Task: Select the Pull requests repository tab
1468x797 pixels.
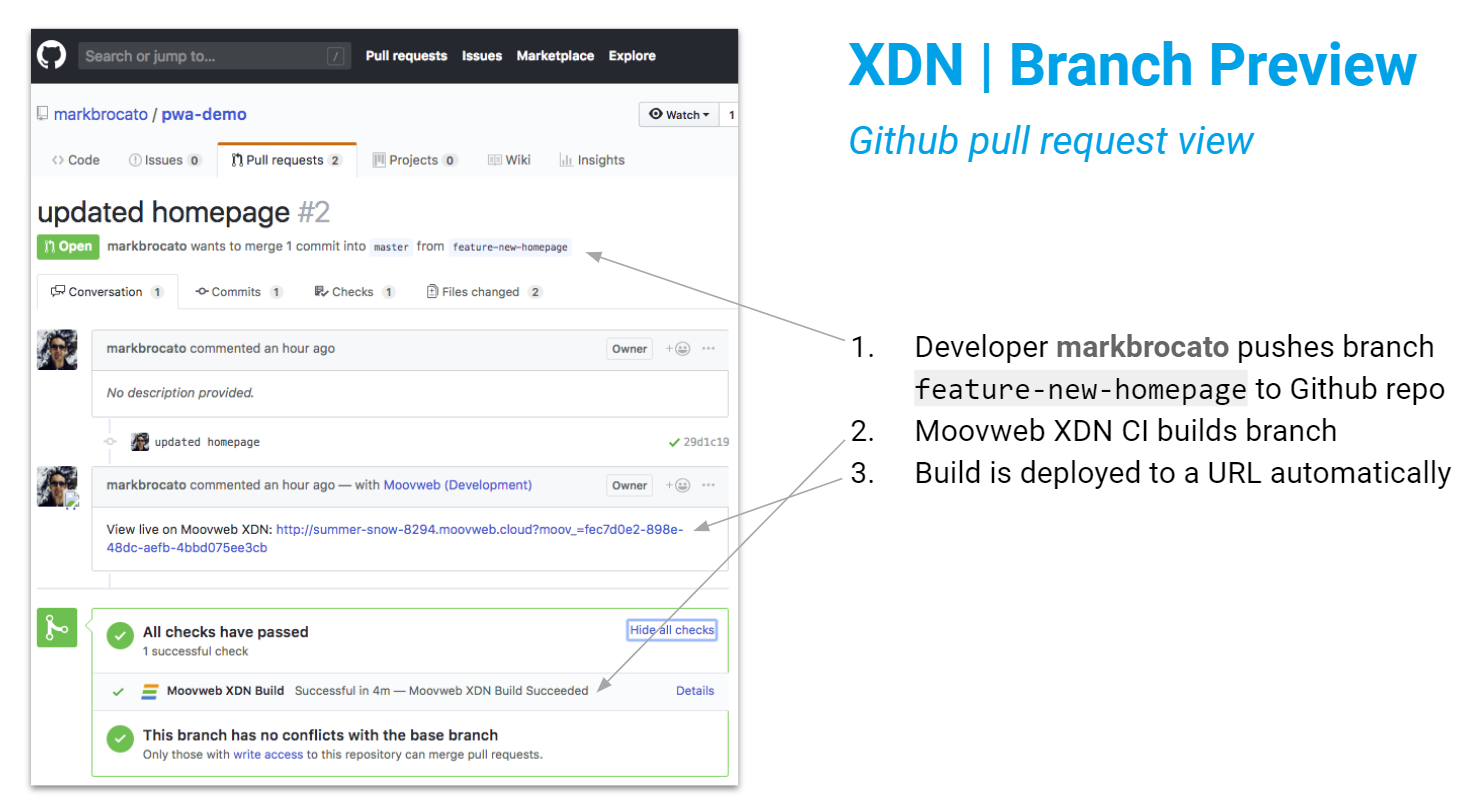Action: click(x=287, y=160)
